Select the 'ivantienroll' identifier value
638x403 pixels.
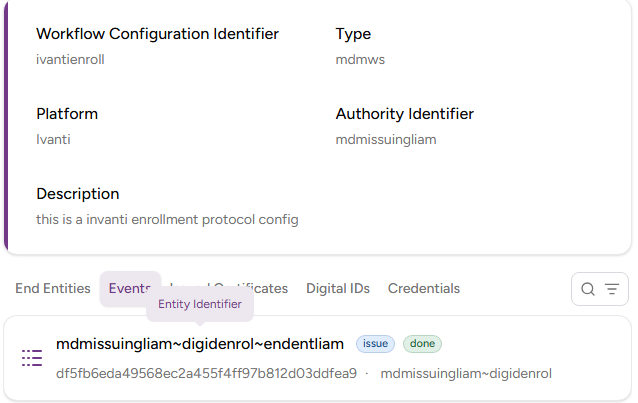(x=70, y=59)
